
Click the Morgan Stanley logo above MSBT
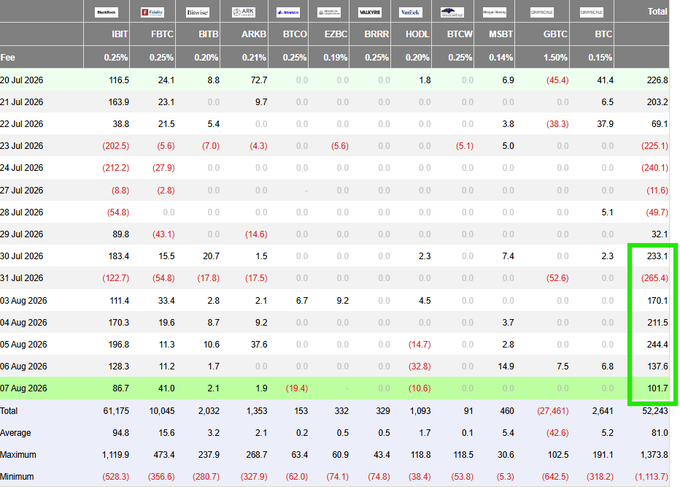(494, 12)
